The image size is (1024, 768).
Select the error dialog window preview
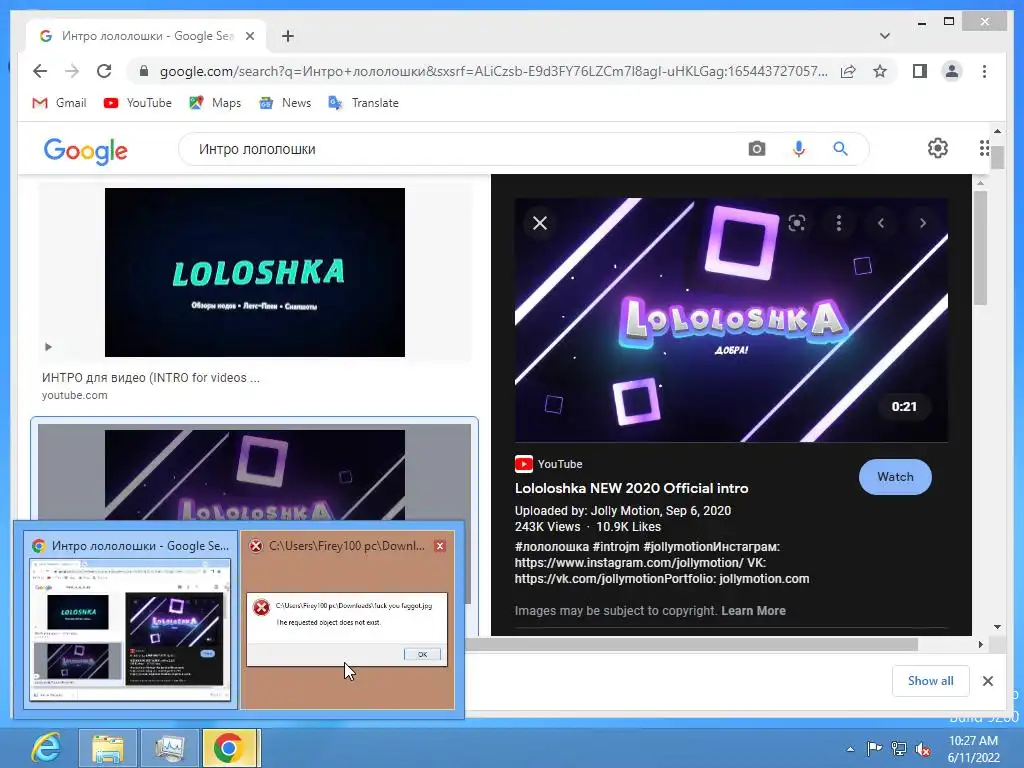(347, 618)
